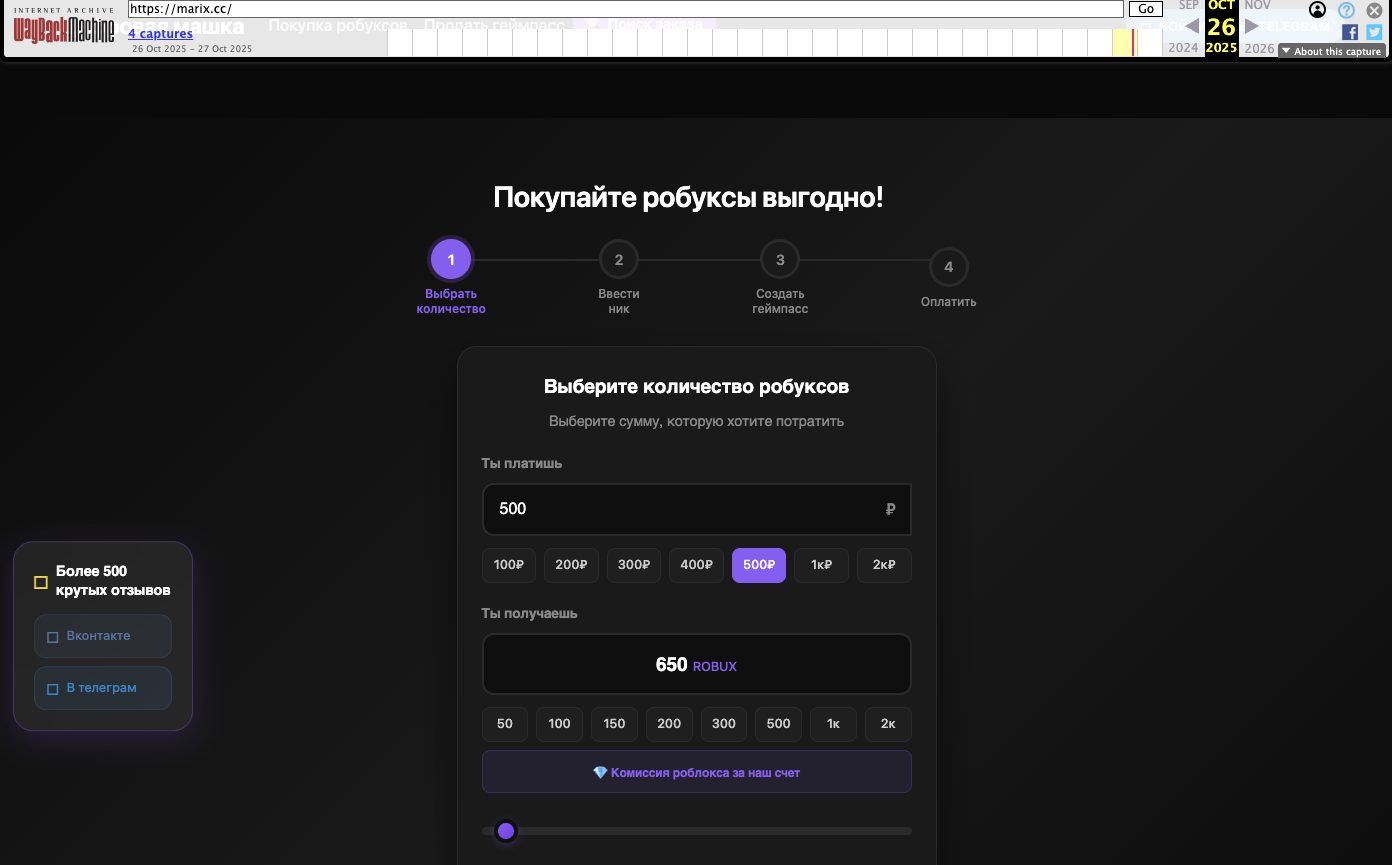Image resolution: width=1392 pixels, height=865 pixels.
Task: Select step 3 Создать геймпасс circle
Action: pyautogui.click(x=780, y=260)
